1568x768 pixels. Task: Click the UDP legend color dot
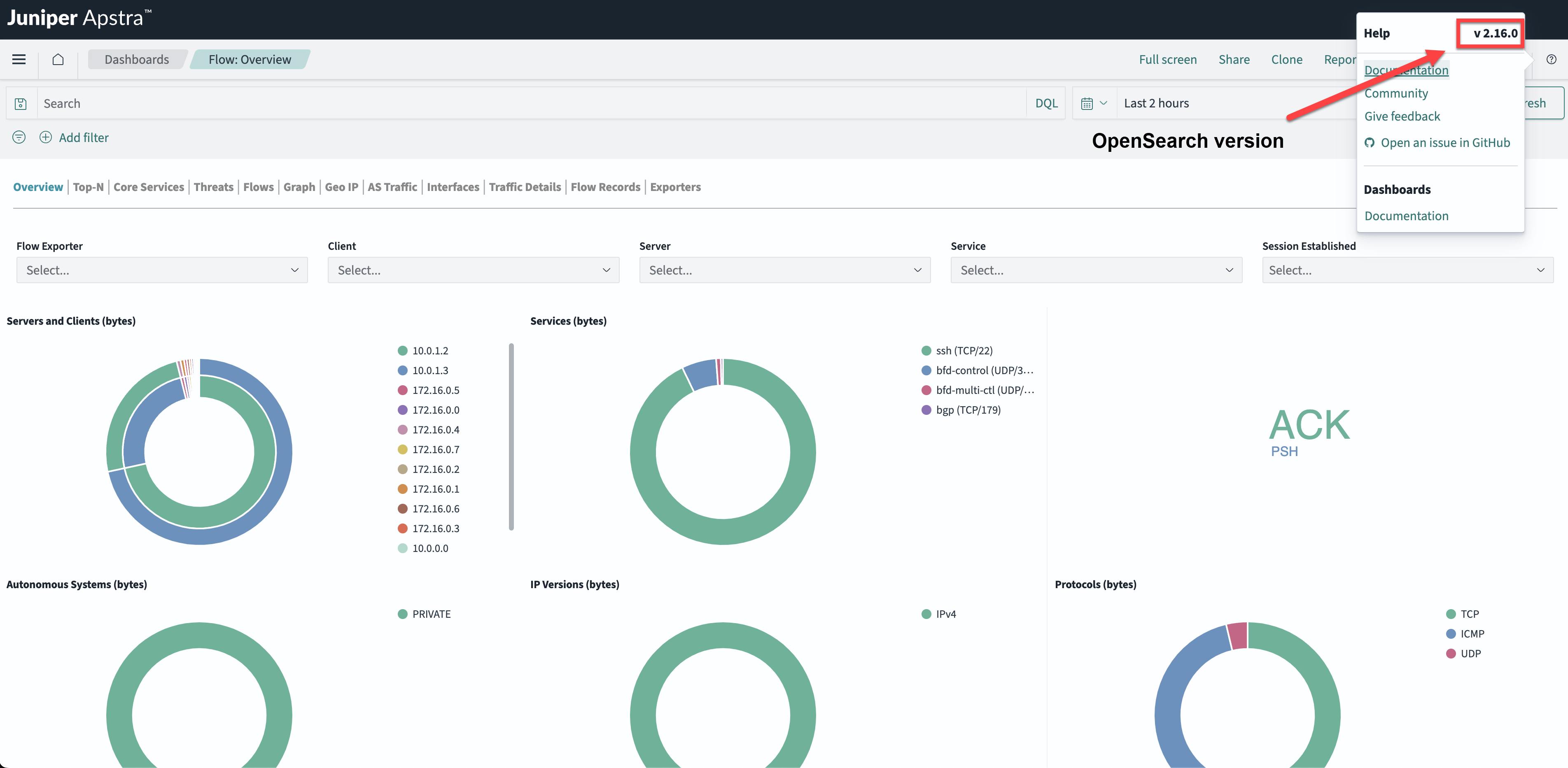click(1451, 654)
